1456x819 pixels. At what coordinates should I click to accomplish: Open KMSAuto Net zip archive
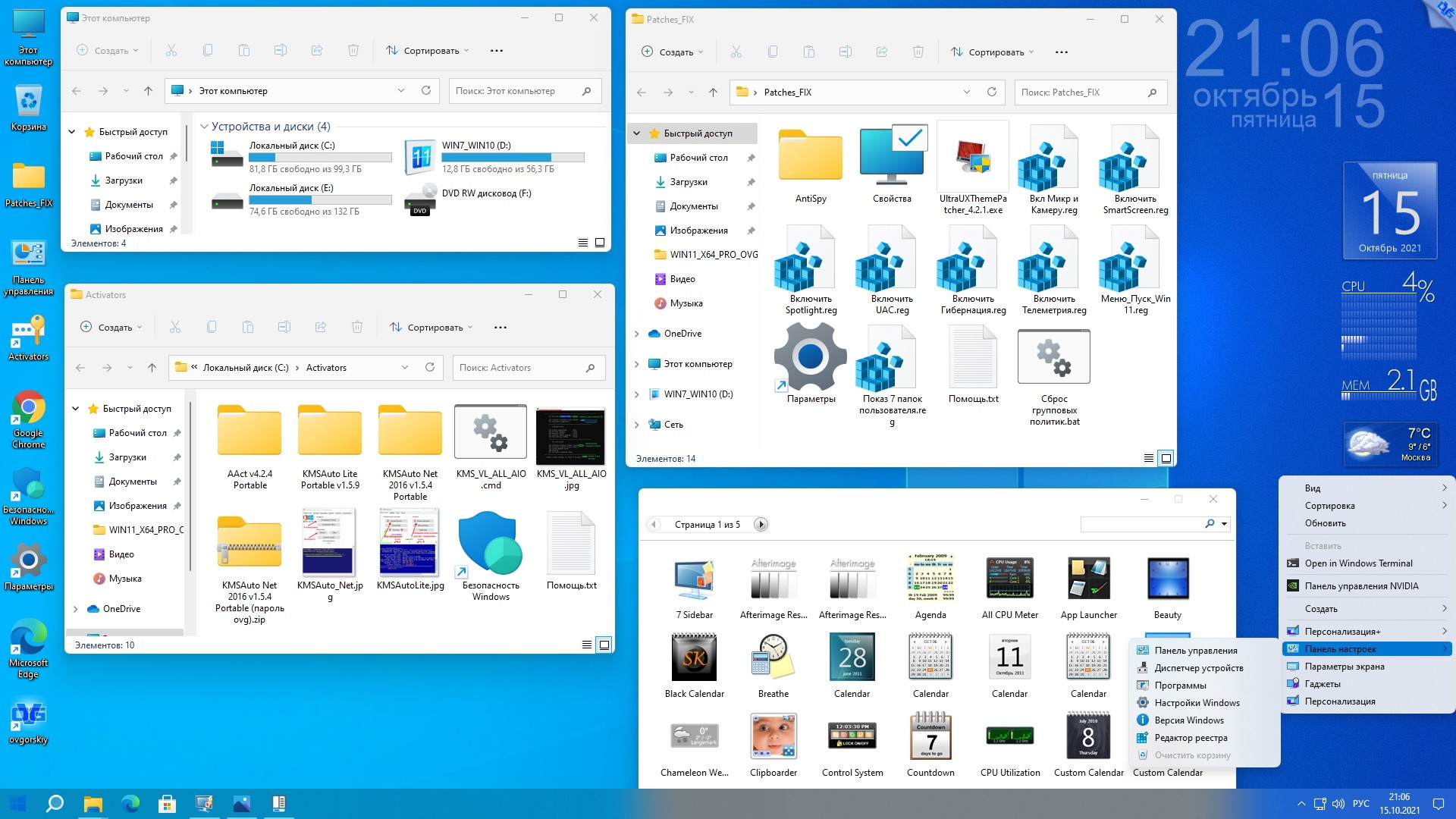249,543
